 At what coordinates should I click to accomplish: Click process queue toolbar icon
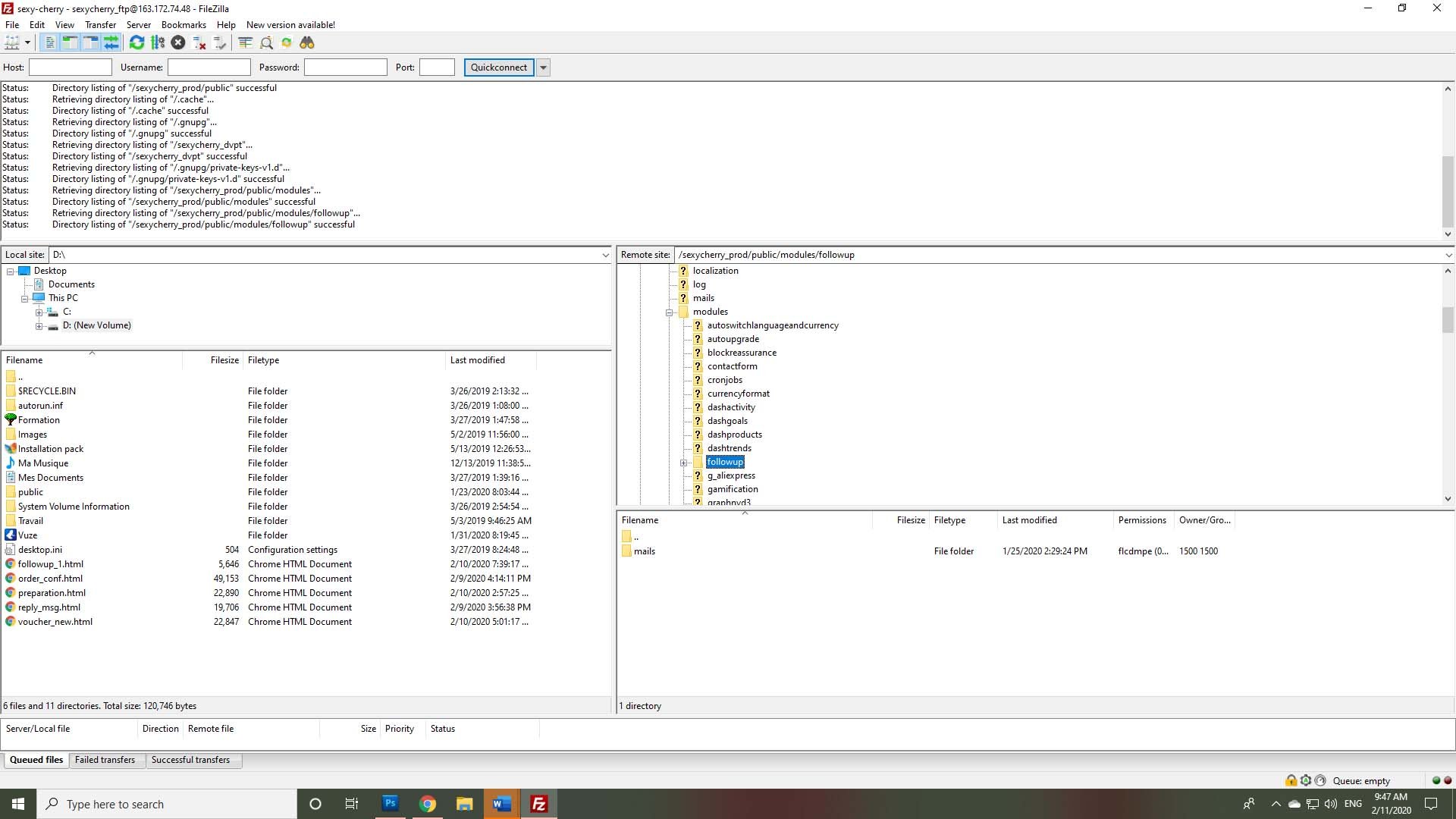[158, 43]
